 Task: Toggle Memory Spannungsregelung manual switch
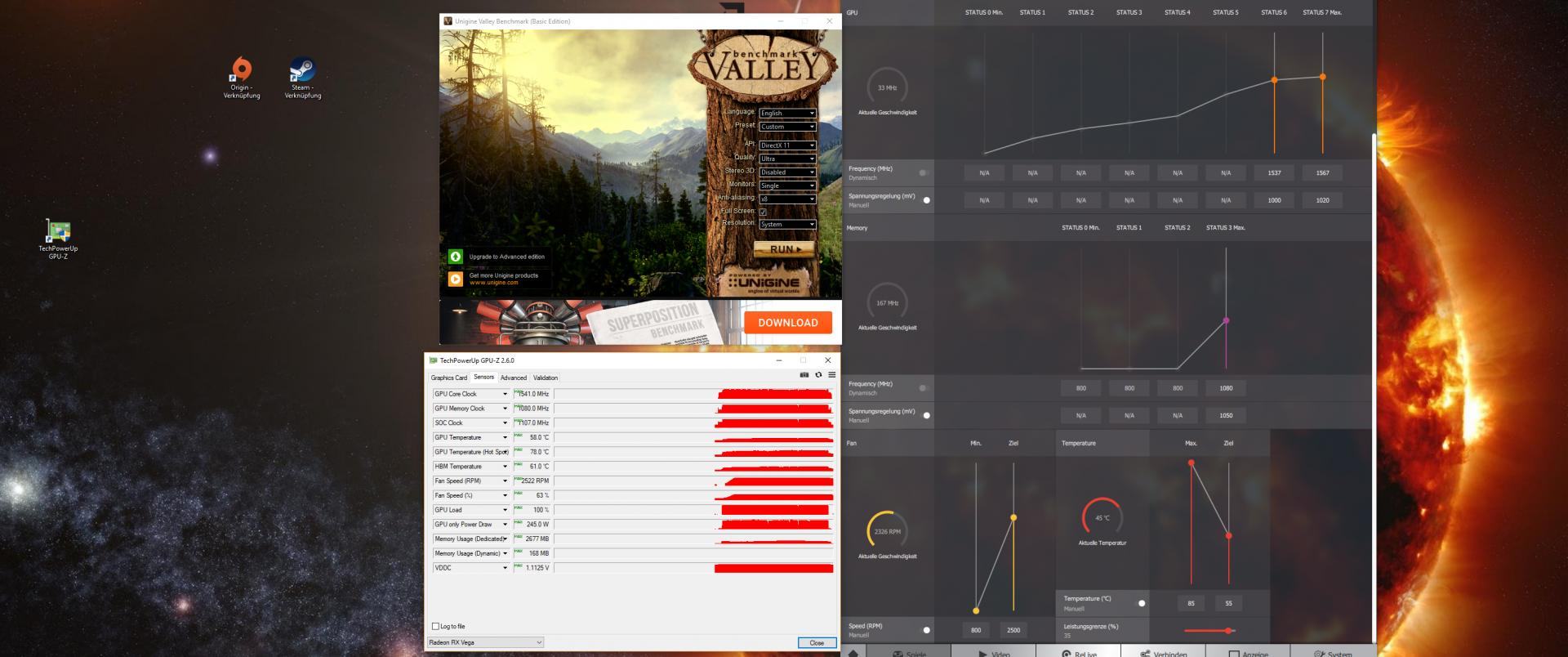point(926,415)
